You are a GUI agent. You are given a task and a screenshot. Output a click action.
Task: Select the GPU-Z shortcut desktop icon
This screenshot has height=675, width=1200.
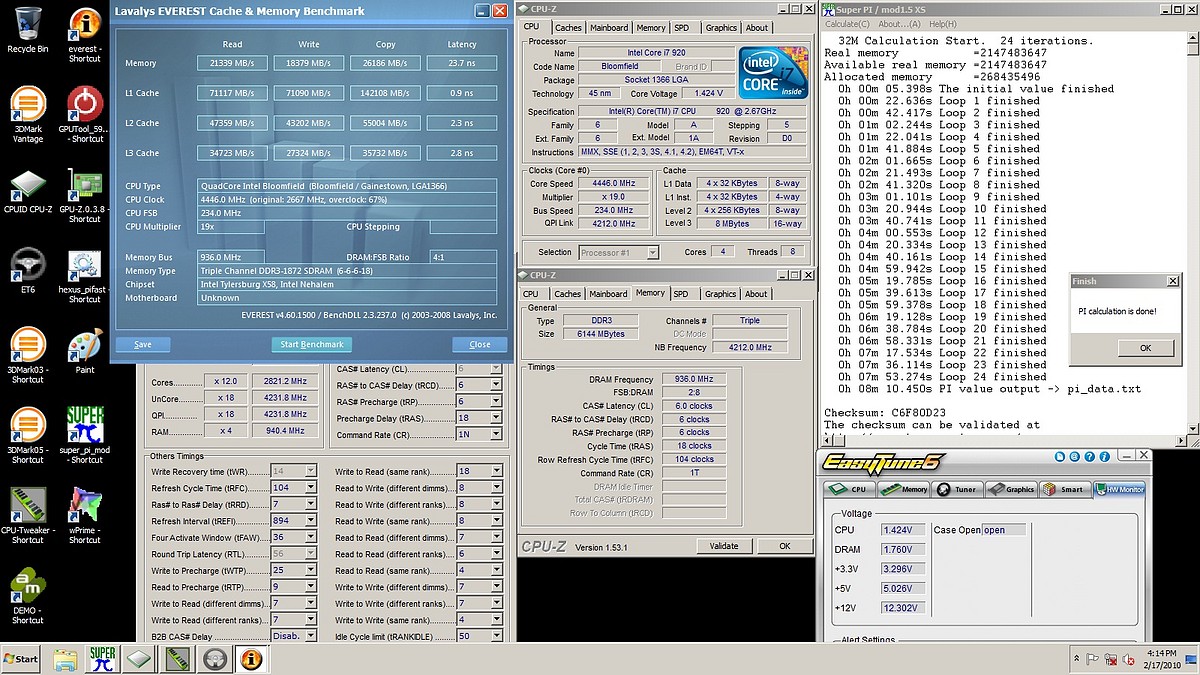click(x=85, y=196)
